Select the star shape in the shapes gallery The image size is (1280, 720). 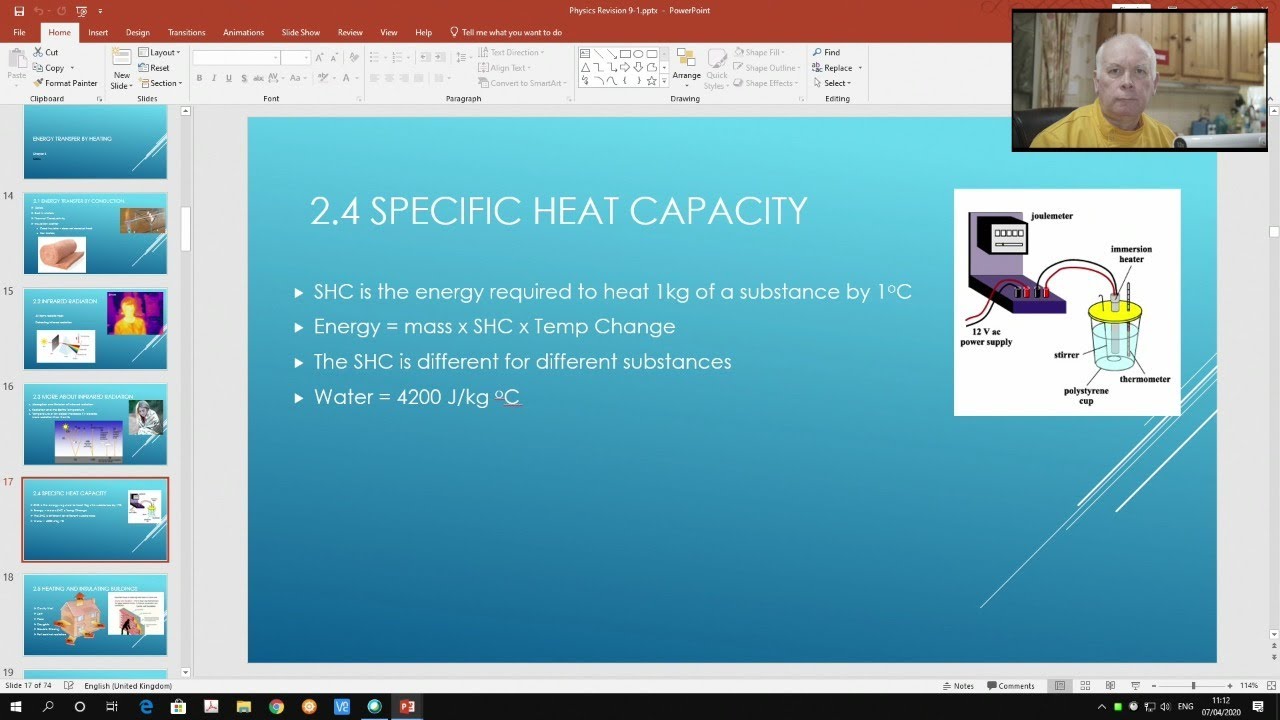pos(651,81)
